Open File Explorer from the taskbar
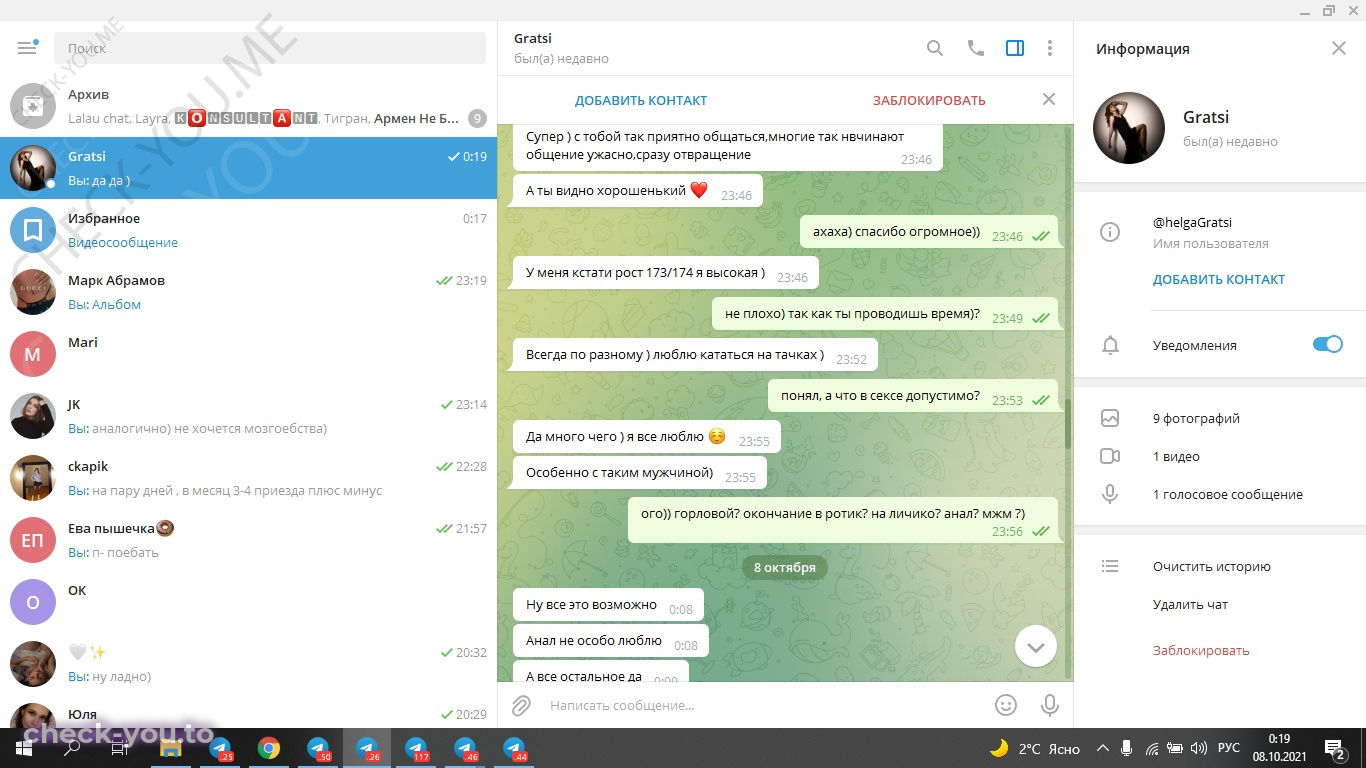The image size is (1366, 768). (x=171, y=748)
